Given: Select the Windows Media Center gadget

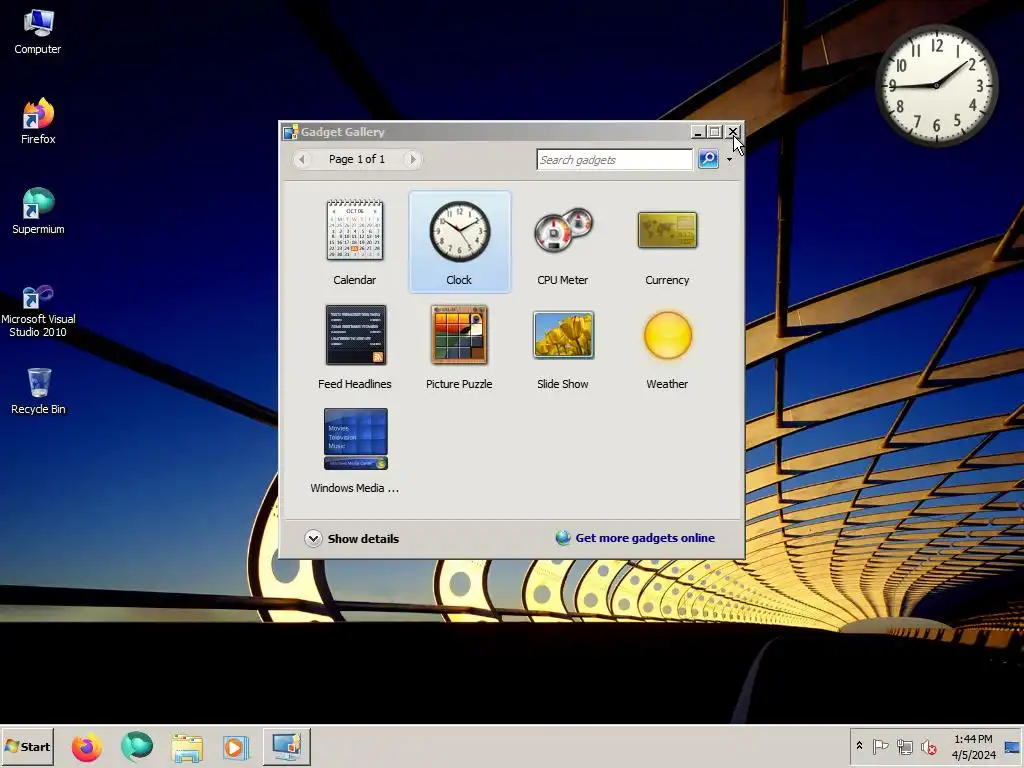Looking at the screenshot, I should (x=355, y=439).
